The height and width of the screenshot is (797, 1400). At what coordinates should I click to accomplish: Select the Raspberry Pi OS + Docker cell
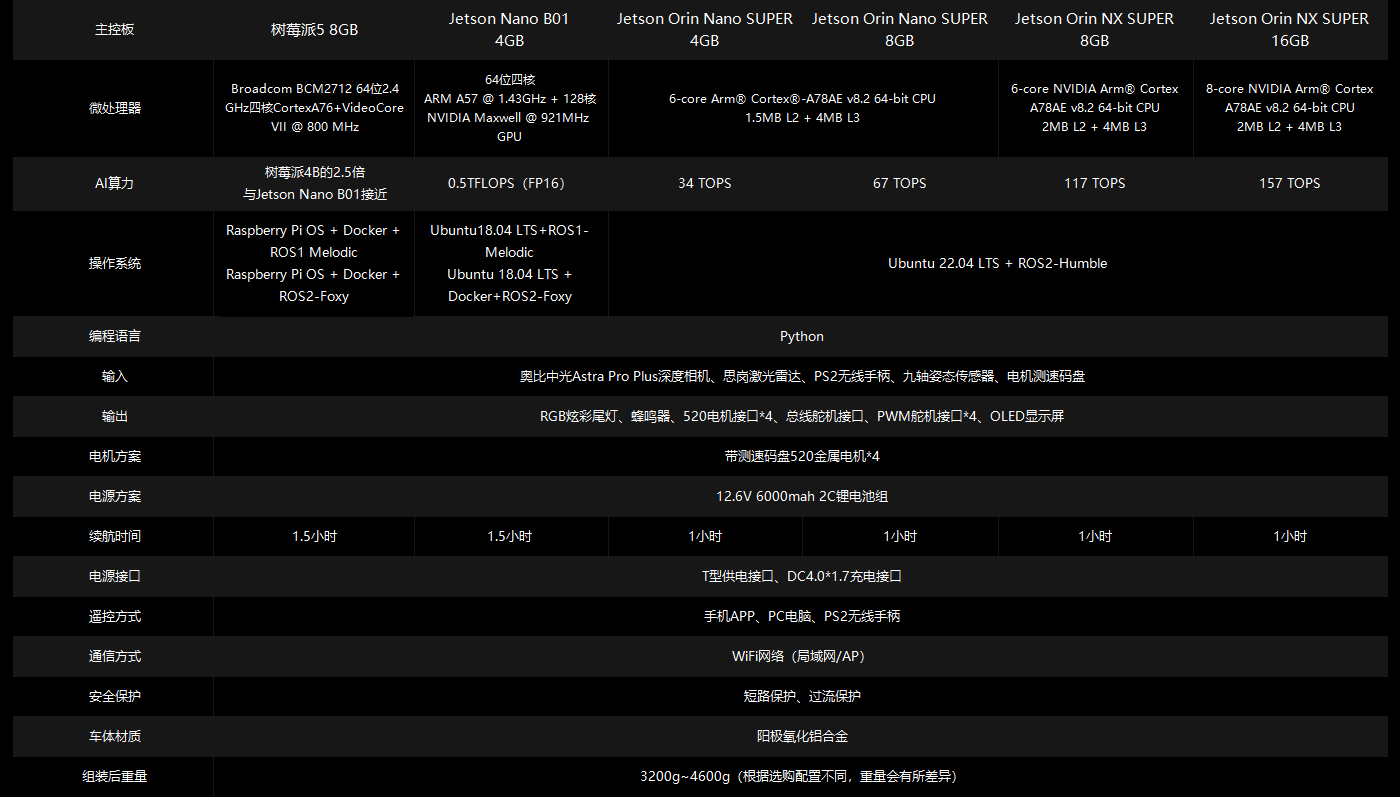point(314,263)
